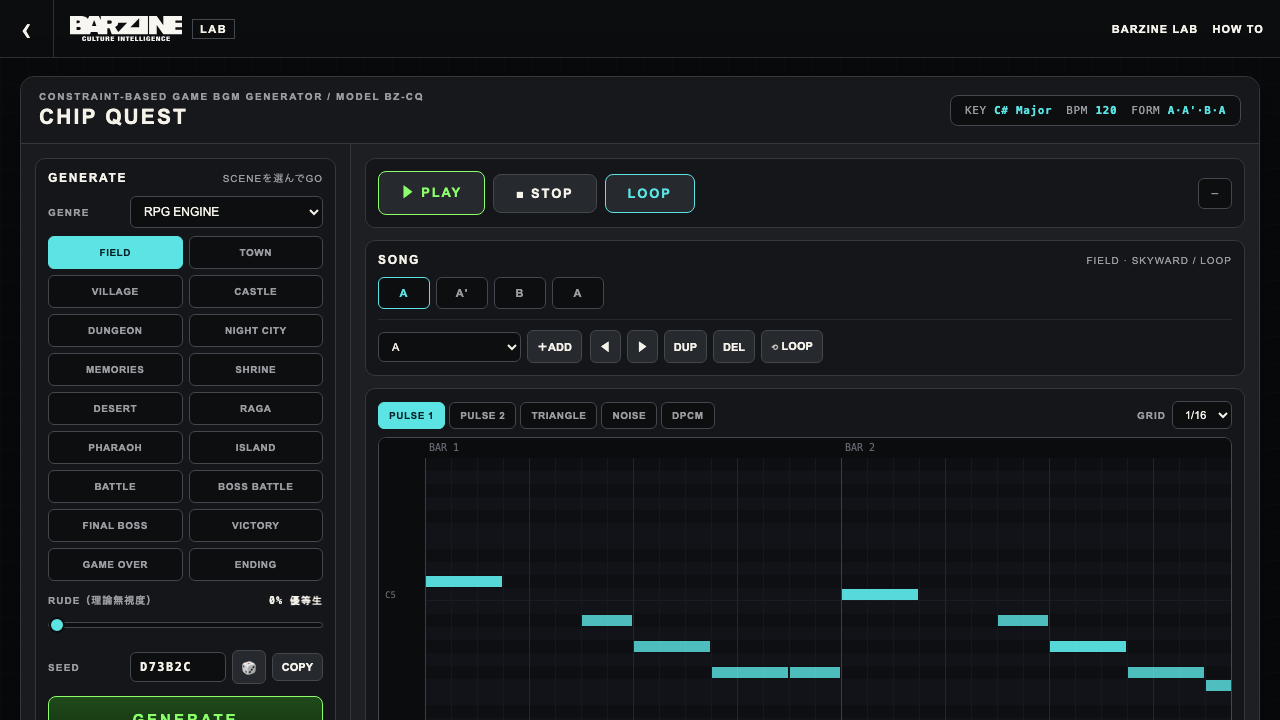
Task: Open the GENRE dropdown RPG ENGINE
Action: [x=226, y=212]
